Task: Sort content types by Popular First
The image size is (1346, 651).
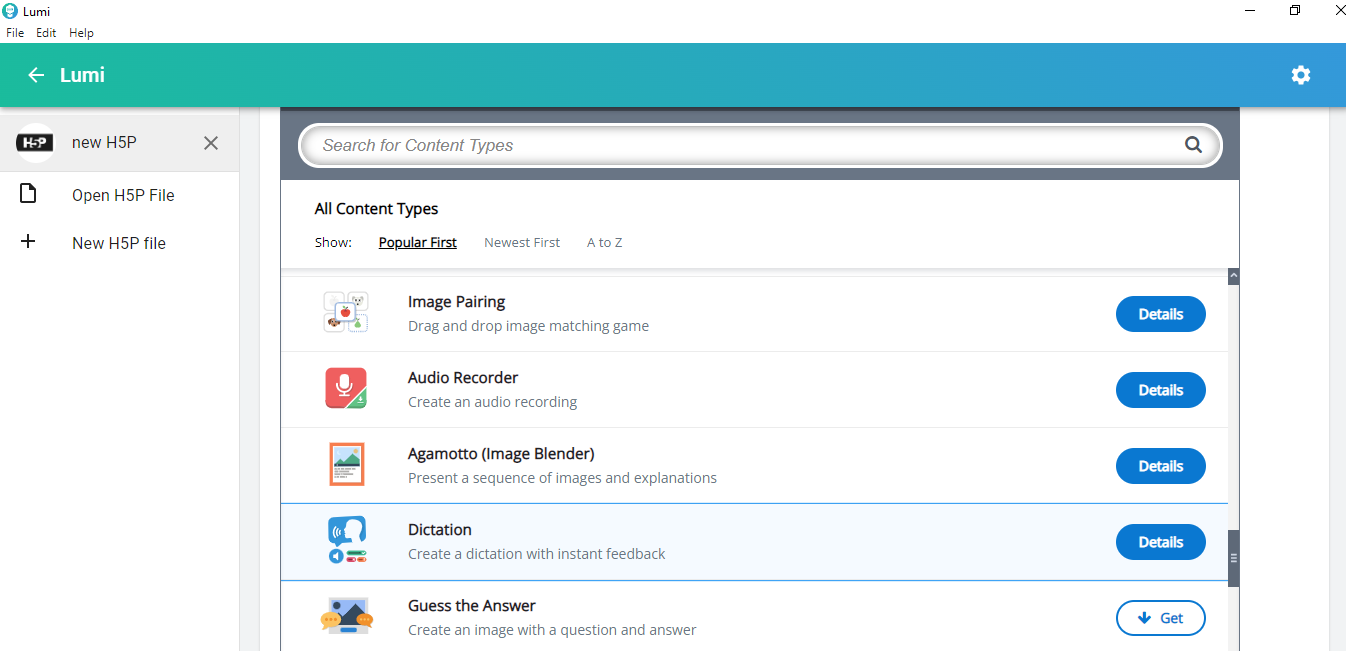Action: point(417,242)
